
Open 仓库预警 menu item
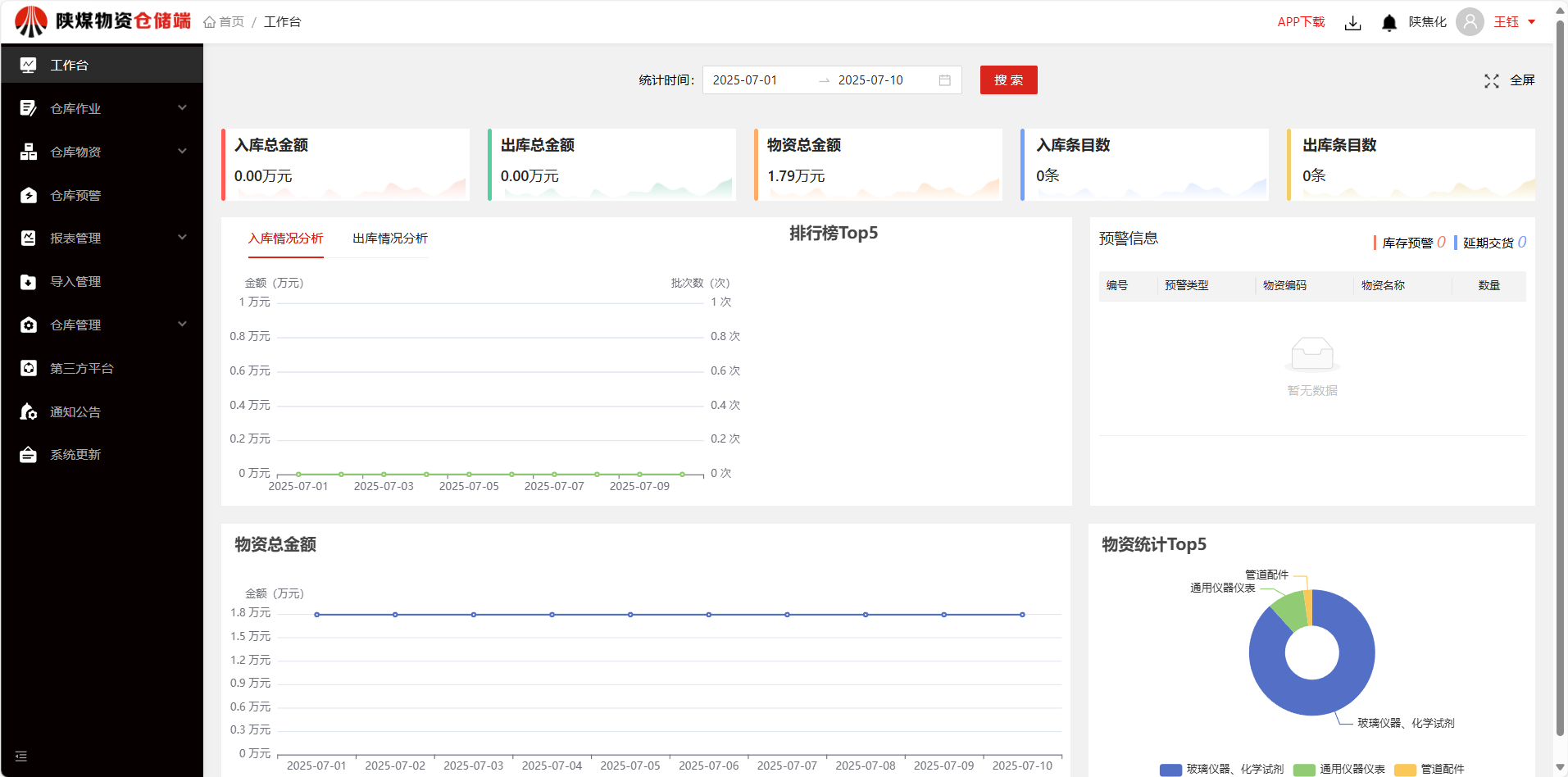(x=102, y=195)
